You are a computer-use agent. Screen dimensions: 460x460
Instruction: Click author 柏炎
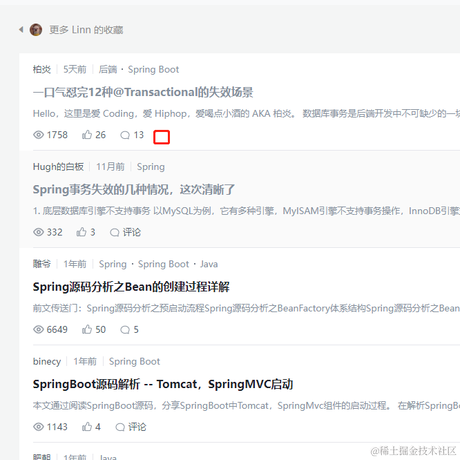pyautogui.click(x=42, y=69)
